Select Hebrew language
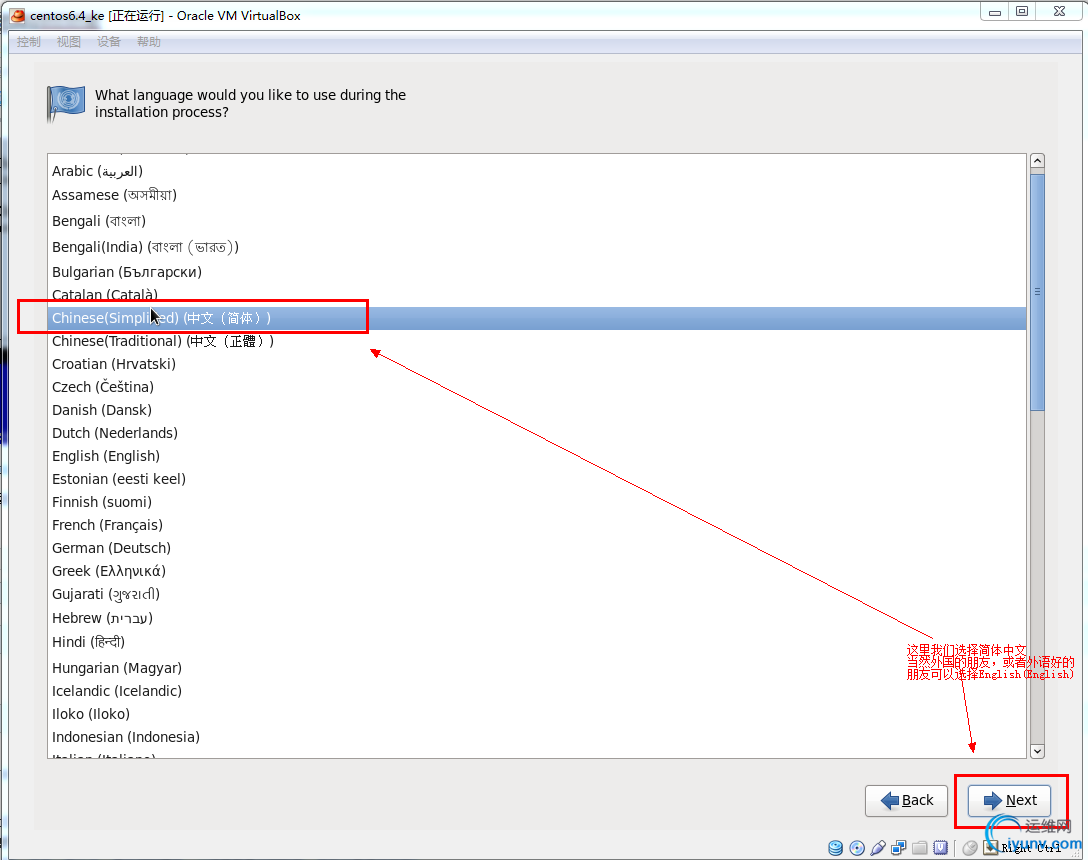The width and height of the screenshot is (1088, 860). [536, 617]
